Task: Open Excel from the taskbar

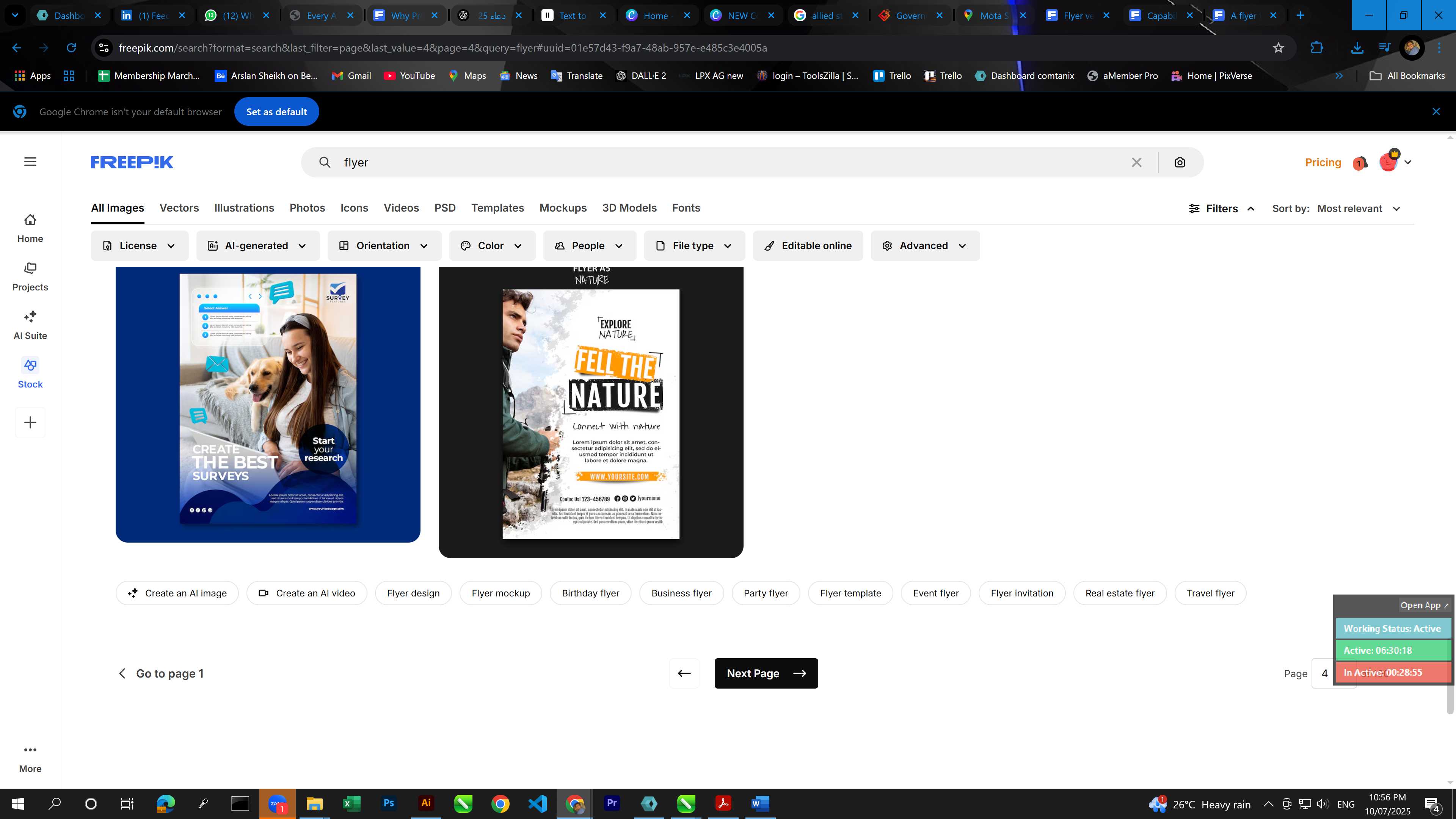Action: tap(351, 803)
